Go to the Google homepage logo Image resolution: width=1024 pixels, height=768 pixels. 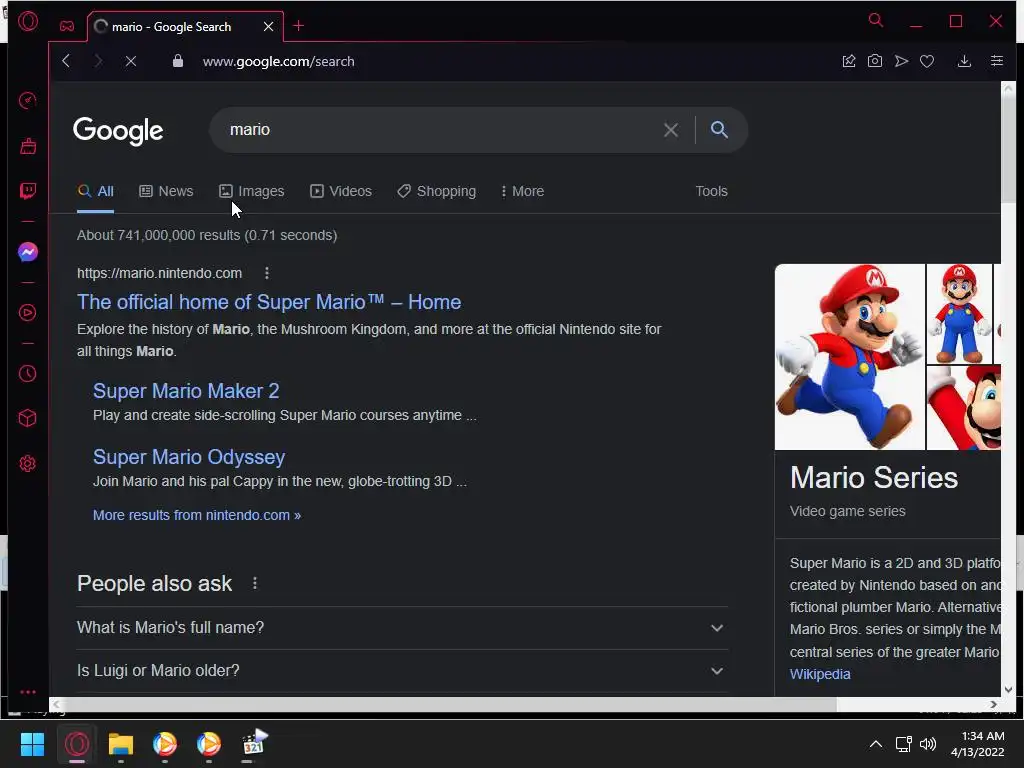click(x=118, y=131)
